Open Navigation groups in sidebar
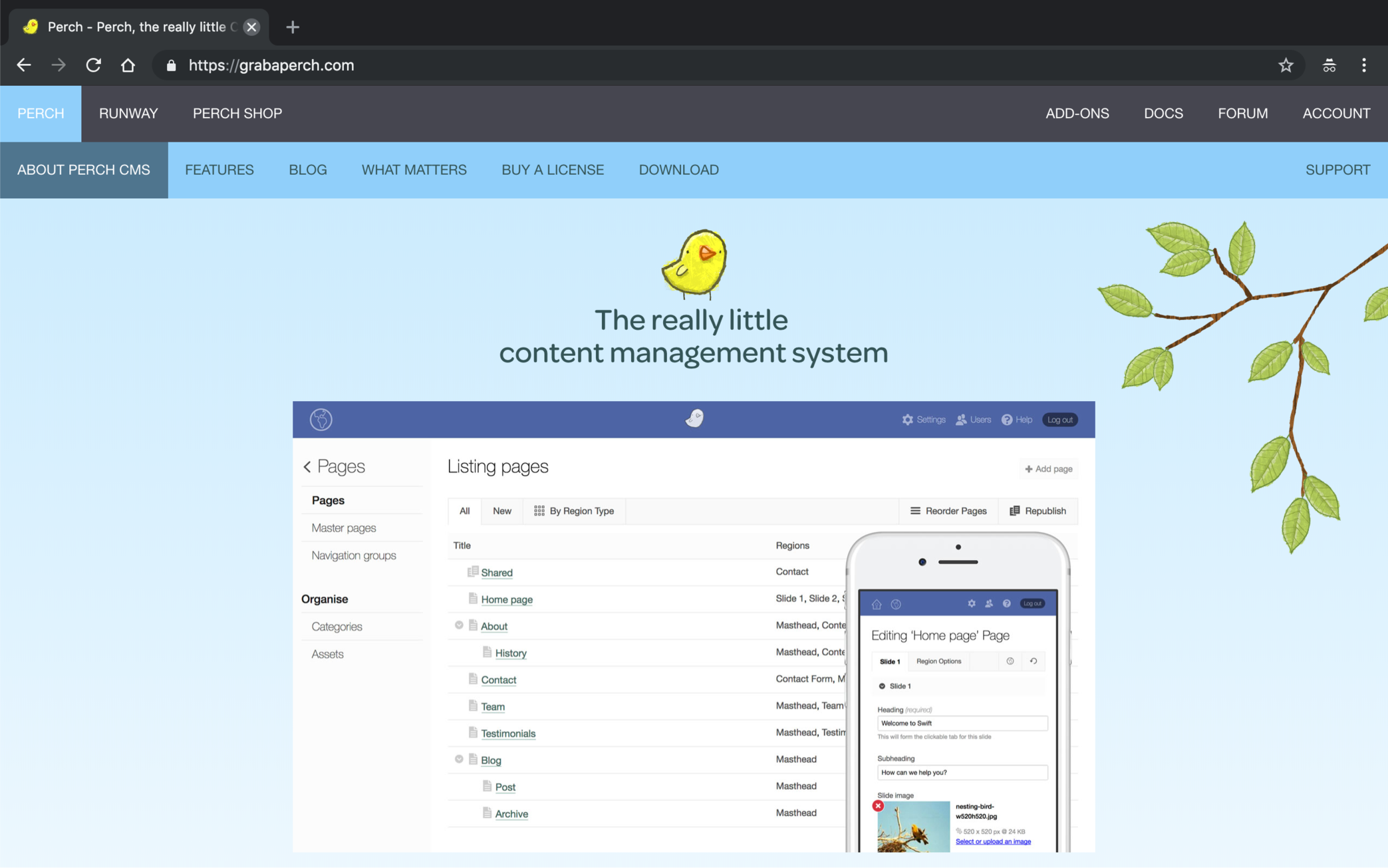 (354, 555)
